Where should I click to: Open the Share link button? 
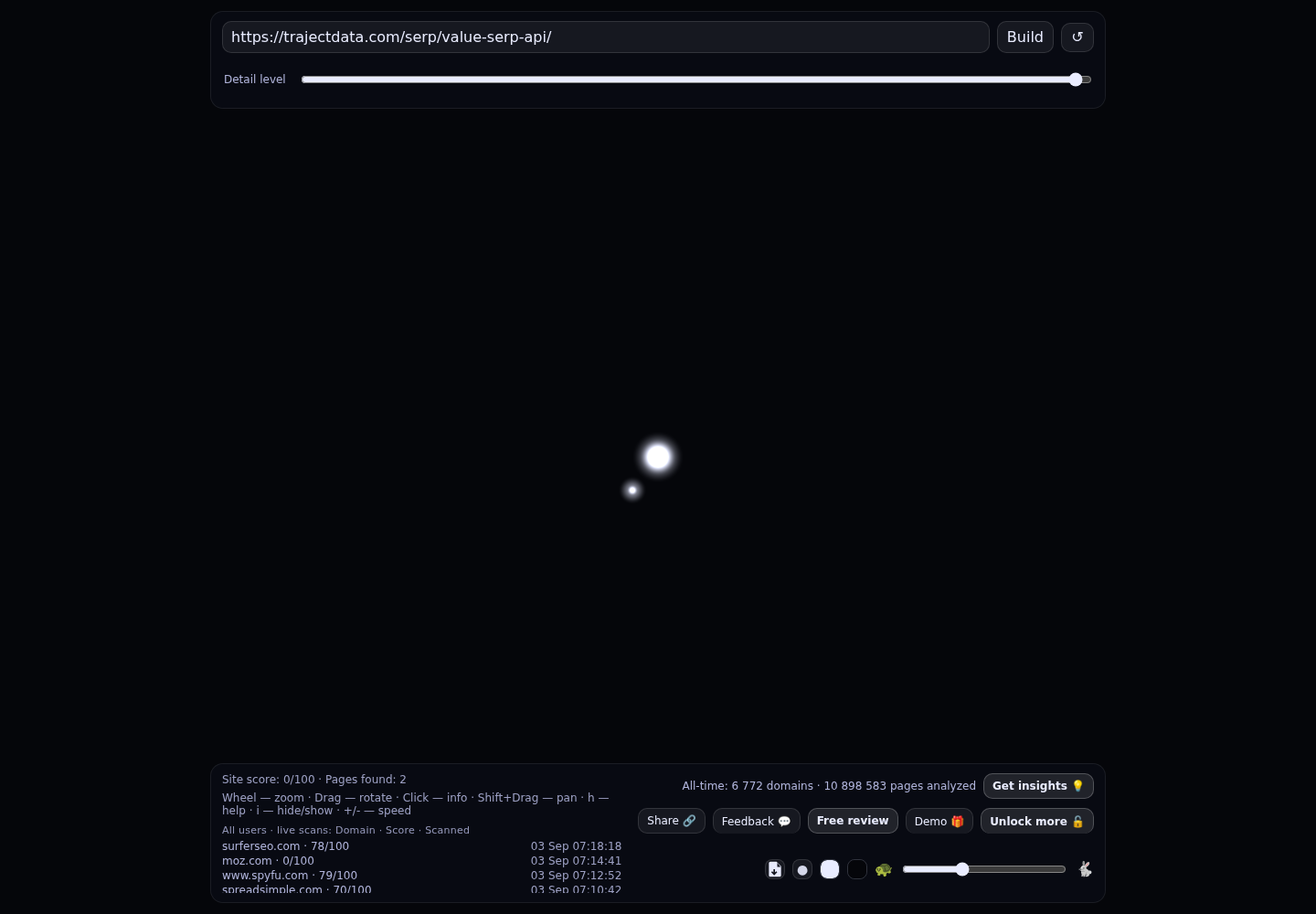tap(672, 821)
